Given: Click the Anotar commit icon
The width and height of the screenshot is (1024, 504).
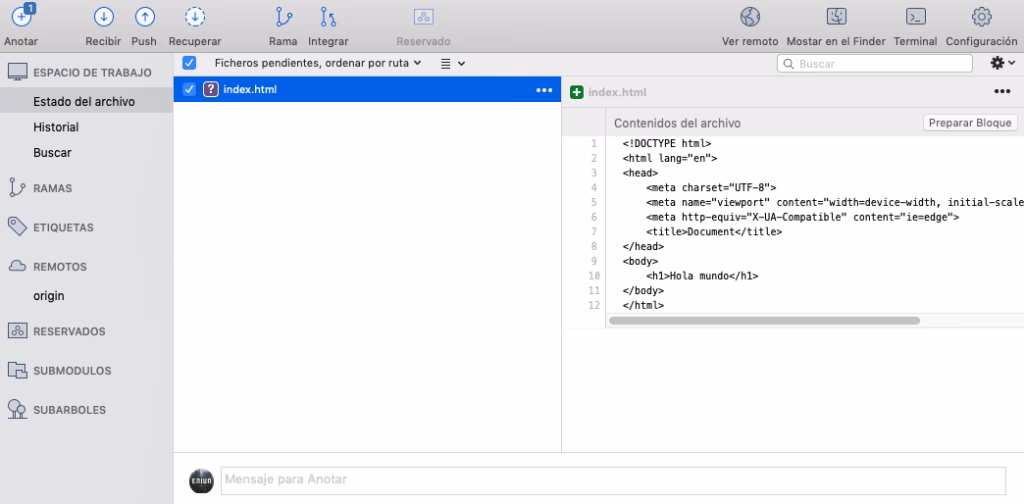Looking at the screenshot, I should point(22,16).
